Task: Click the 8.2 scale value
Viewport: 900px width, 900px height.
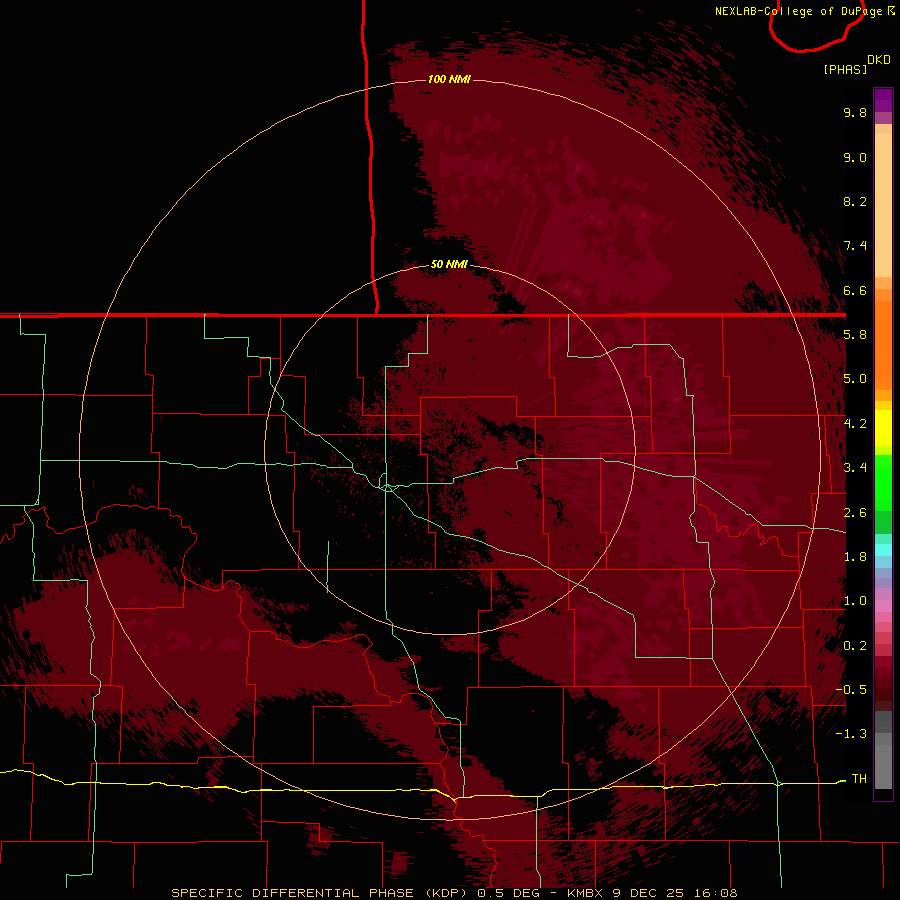Action: tap(855, 201)
